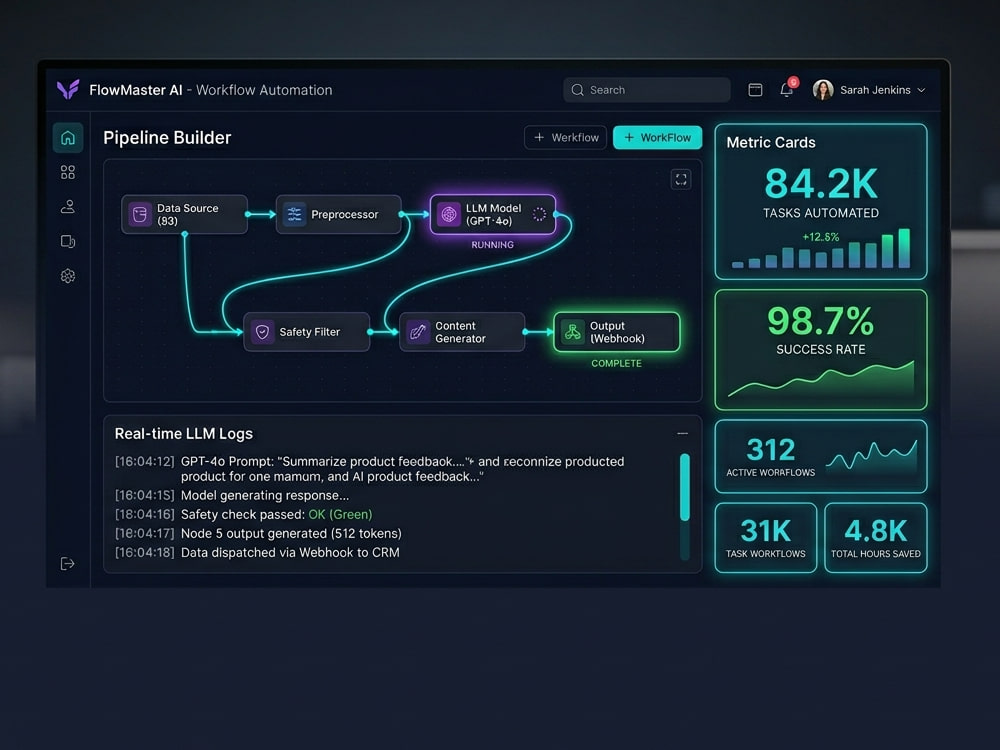Click the Safety Filter shield icon

(262, 332)
